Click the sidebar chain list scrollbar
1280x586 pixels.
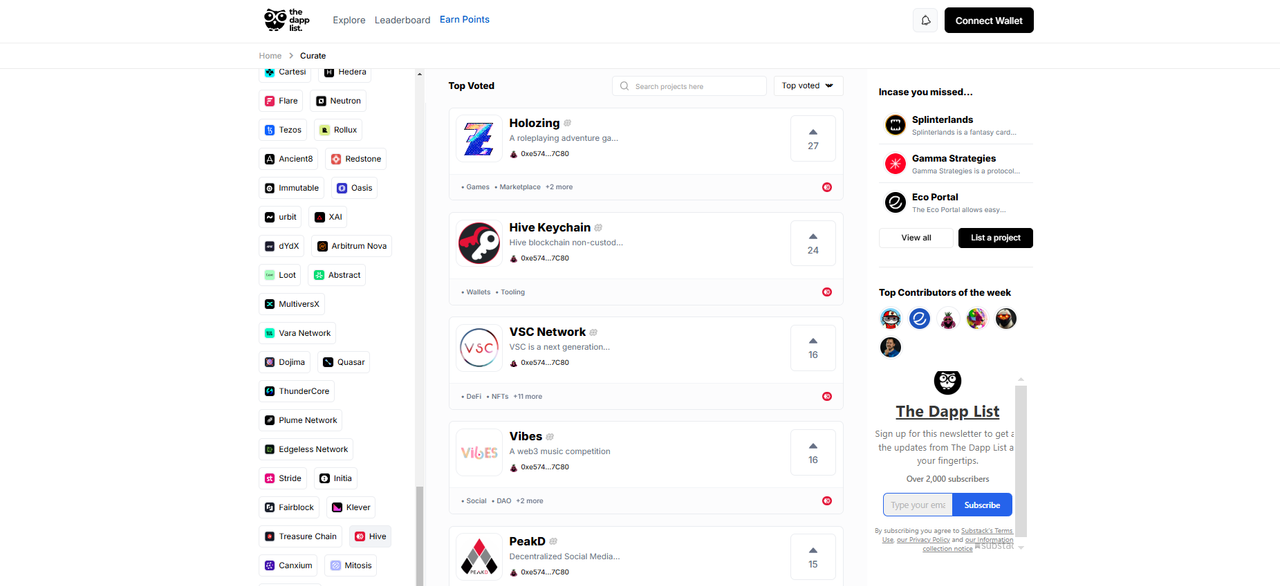[x=420, y=536]
